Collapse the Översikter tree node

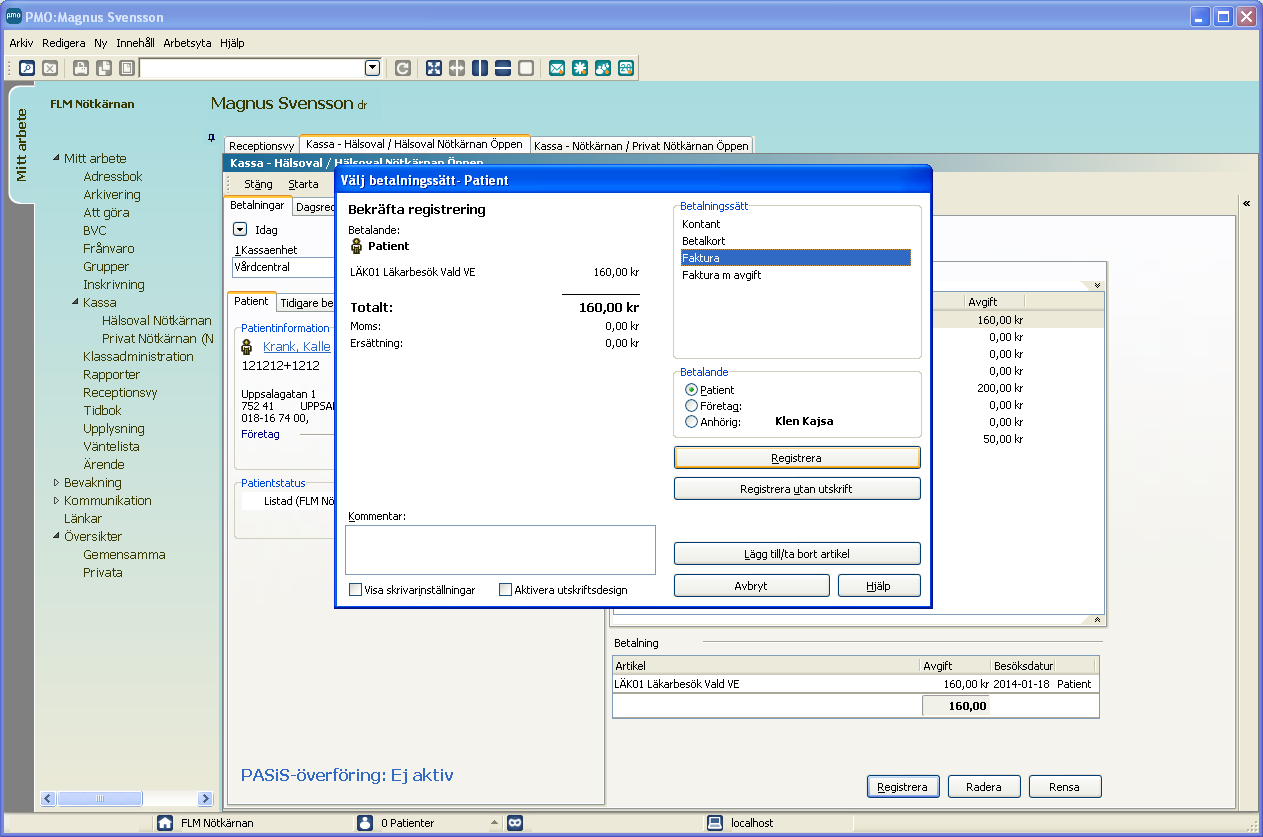point(56,537)
